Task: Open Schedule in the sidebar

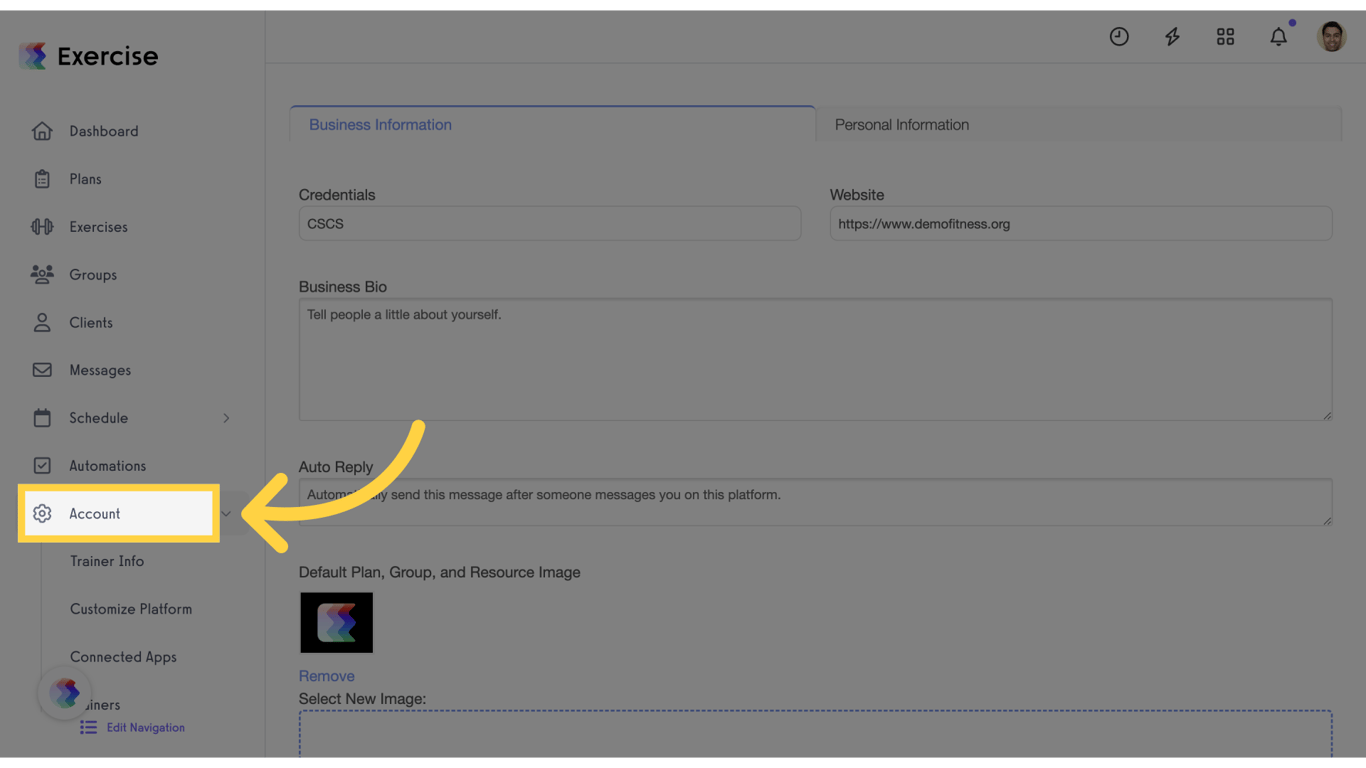Action: click(x=98, y=418)
